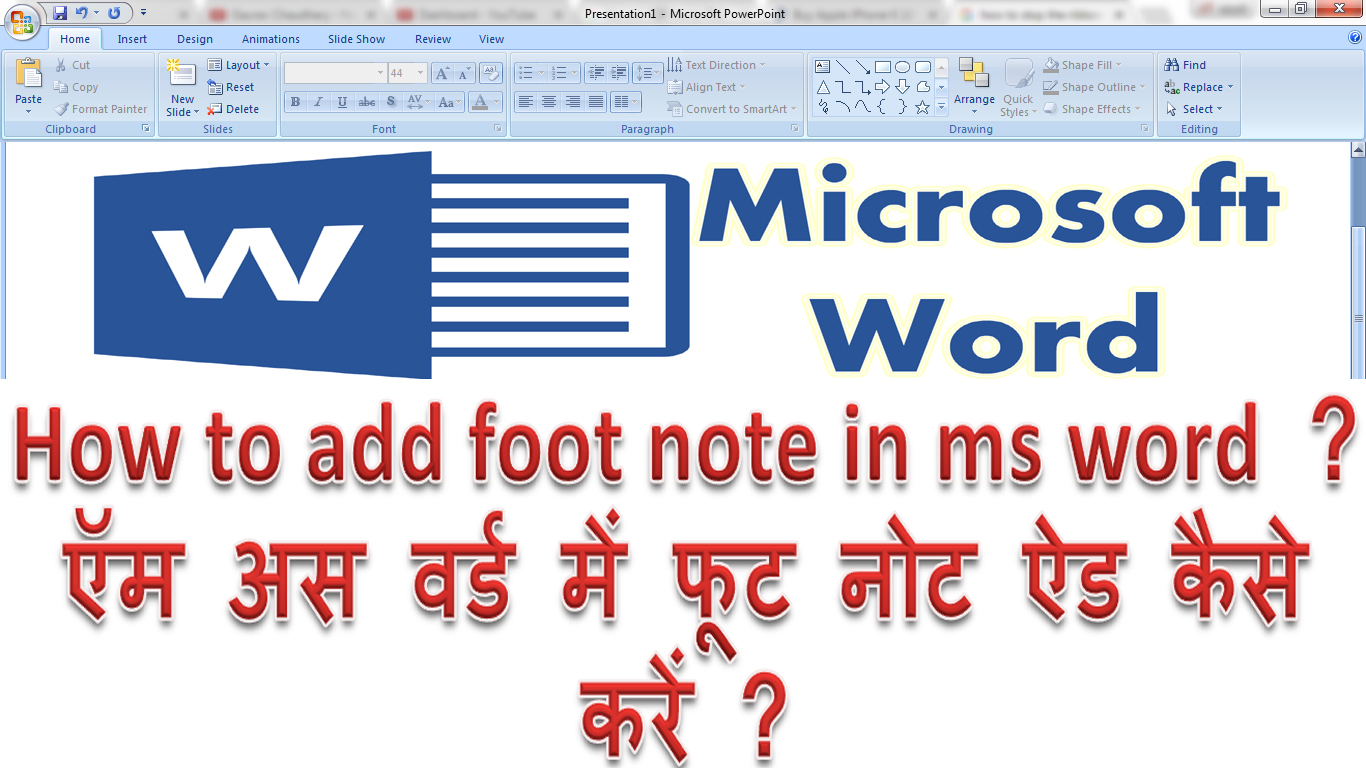Apply Shape Fill to the selection
This screenshot has width=1366, height=768.
pos(1082,64)
